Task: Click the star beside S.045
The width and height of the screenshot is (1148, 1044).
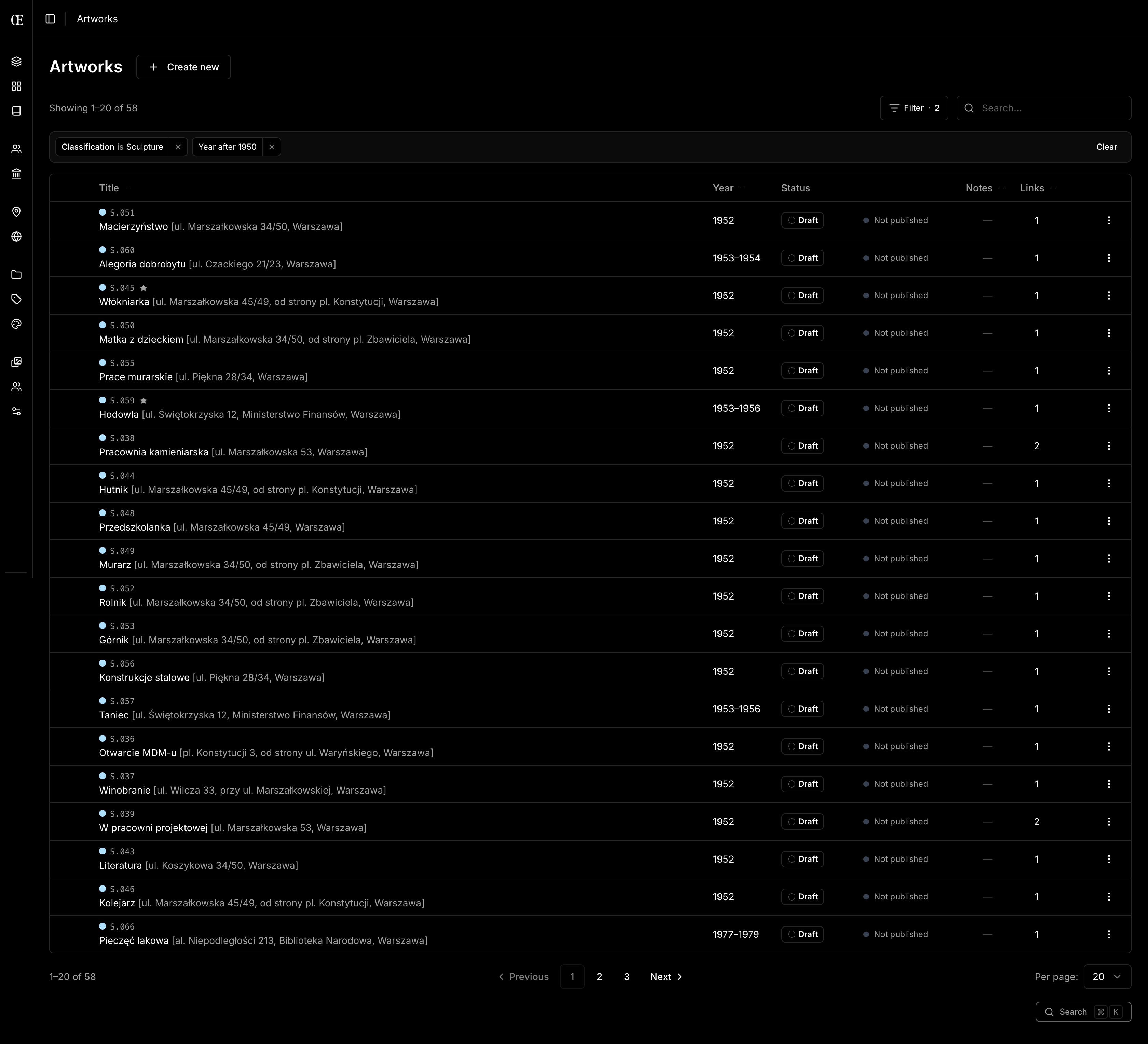Action: 143,288
